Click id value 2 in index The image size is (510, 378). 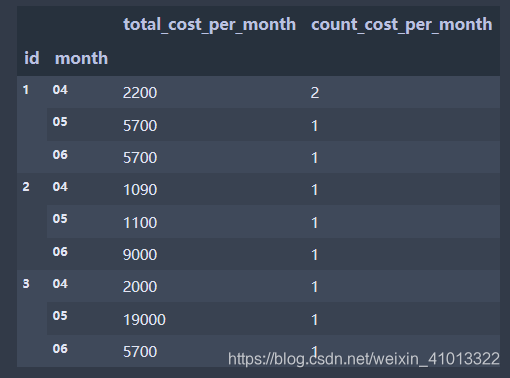pos(26,187)
